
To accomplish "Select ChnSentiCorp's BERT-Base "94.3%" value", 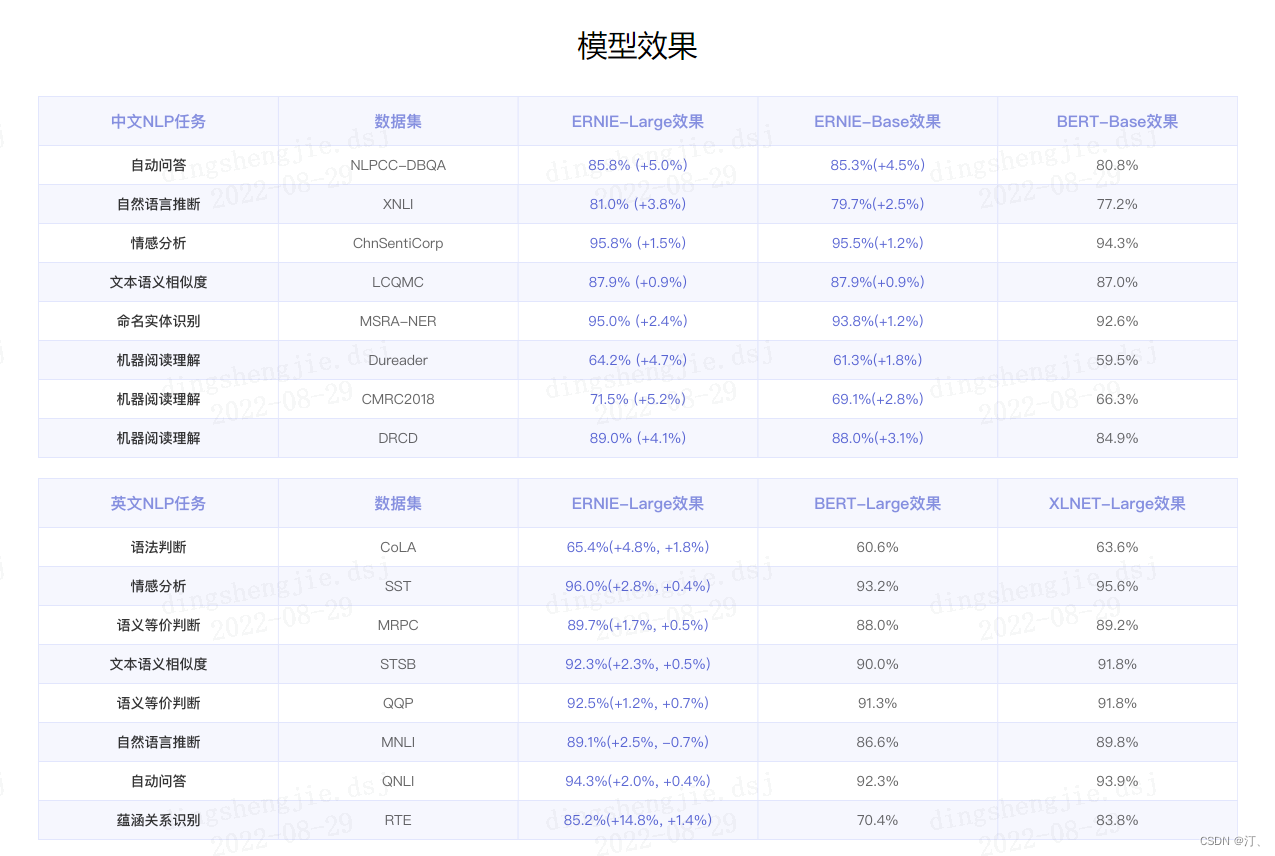I will click(1117, 243).
